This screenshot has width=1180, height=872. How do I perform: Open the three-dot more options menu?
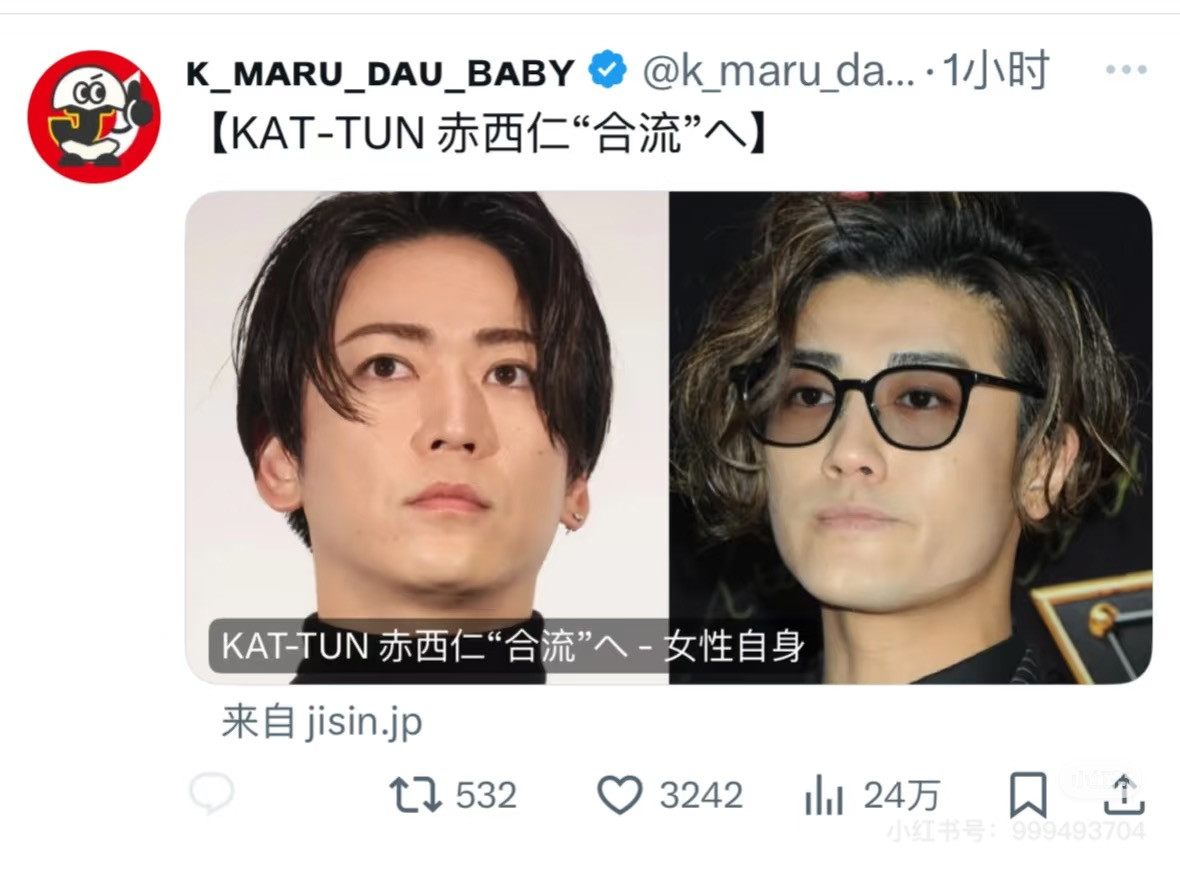(1126, 70)
